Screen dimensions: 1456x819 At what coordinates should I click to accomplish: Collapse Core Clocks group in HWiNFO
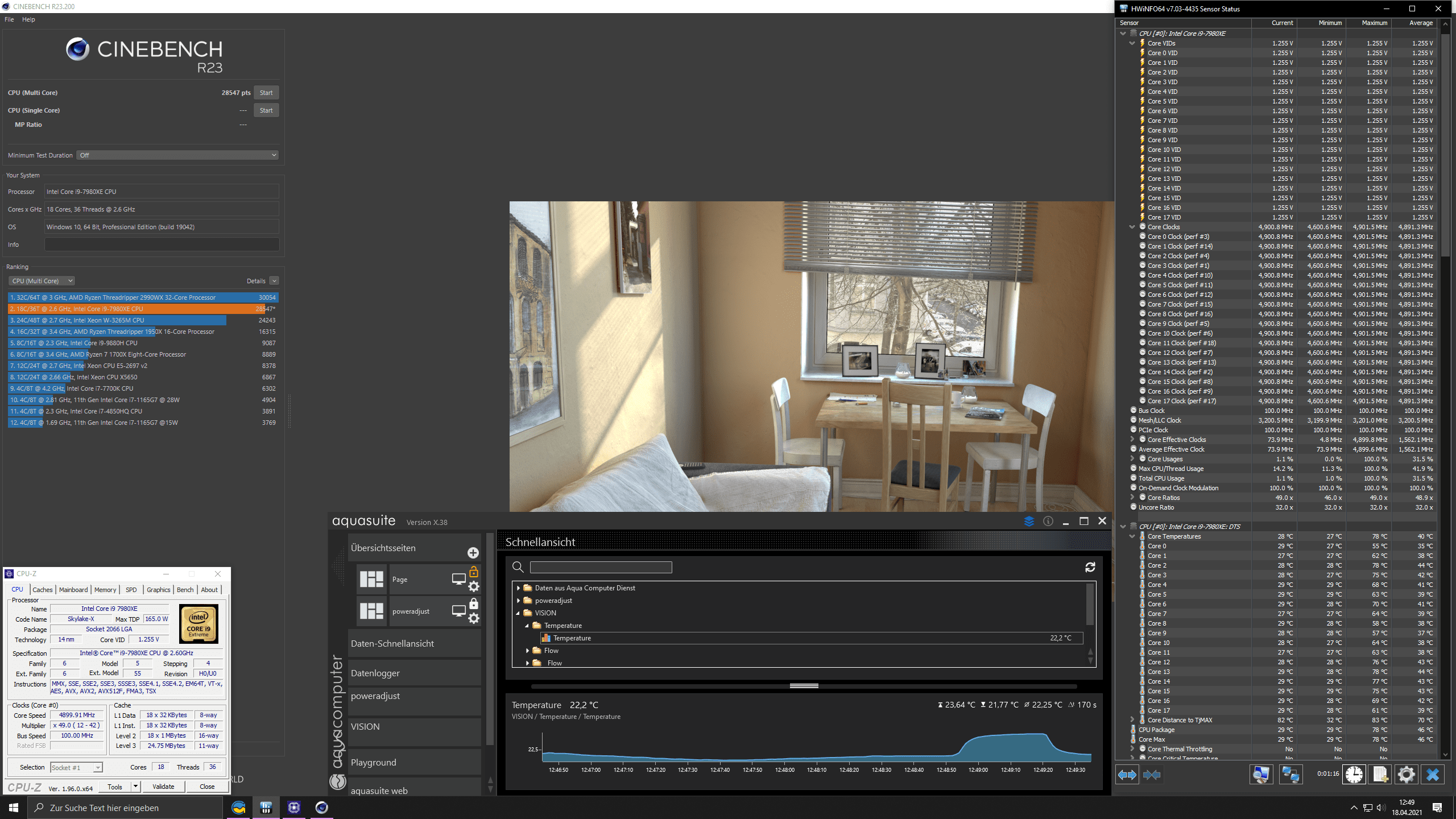pos(1132,227)
